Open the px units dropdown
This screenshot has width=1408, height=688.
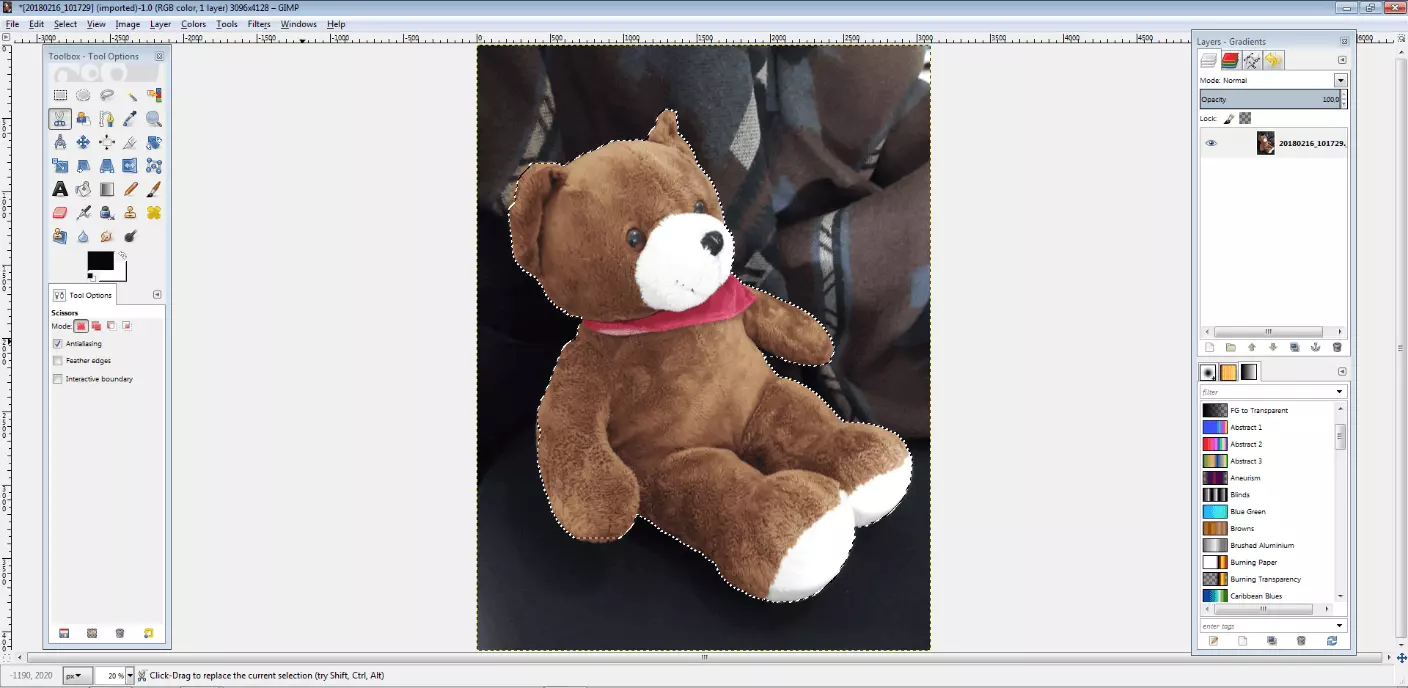pyautogui.click(x=78, y=676)
